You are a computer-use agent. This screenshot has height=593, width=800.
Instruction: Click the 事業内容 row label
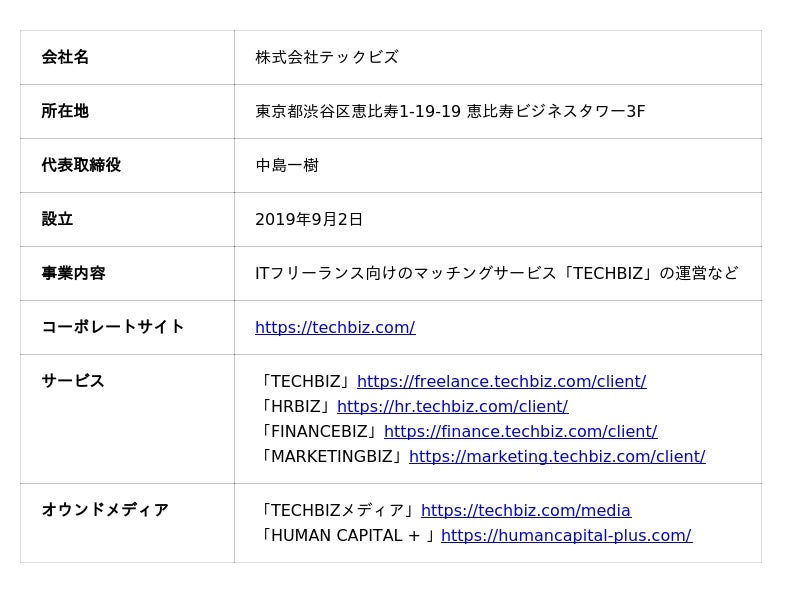[73, 273]
